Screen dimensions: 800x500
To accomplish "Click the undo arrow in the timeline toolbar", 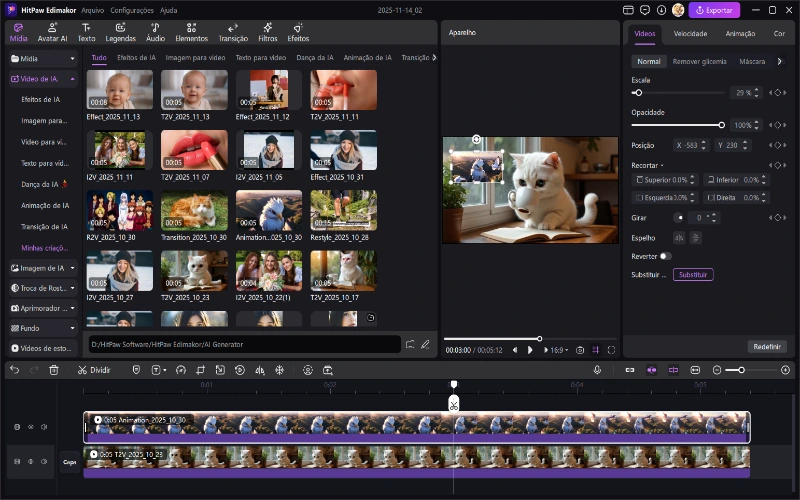I will tap(14, 370).
